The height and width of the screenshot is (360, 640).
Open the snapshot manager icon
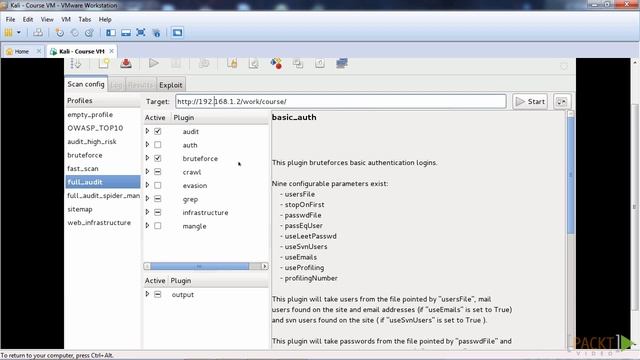[x=89, y=33]
